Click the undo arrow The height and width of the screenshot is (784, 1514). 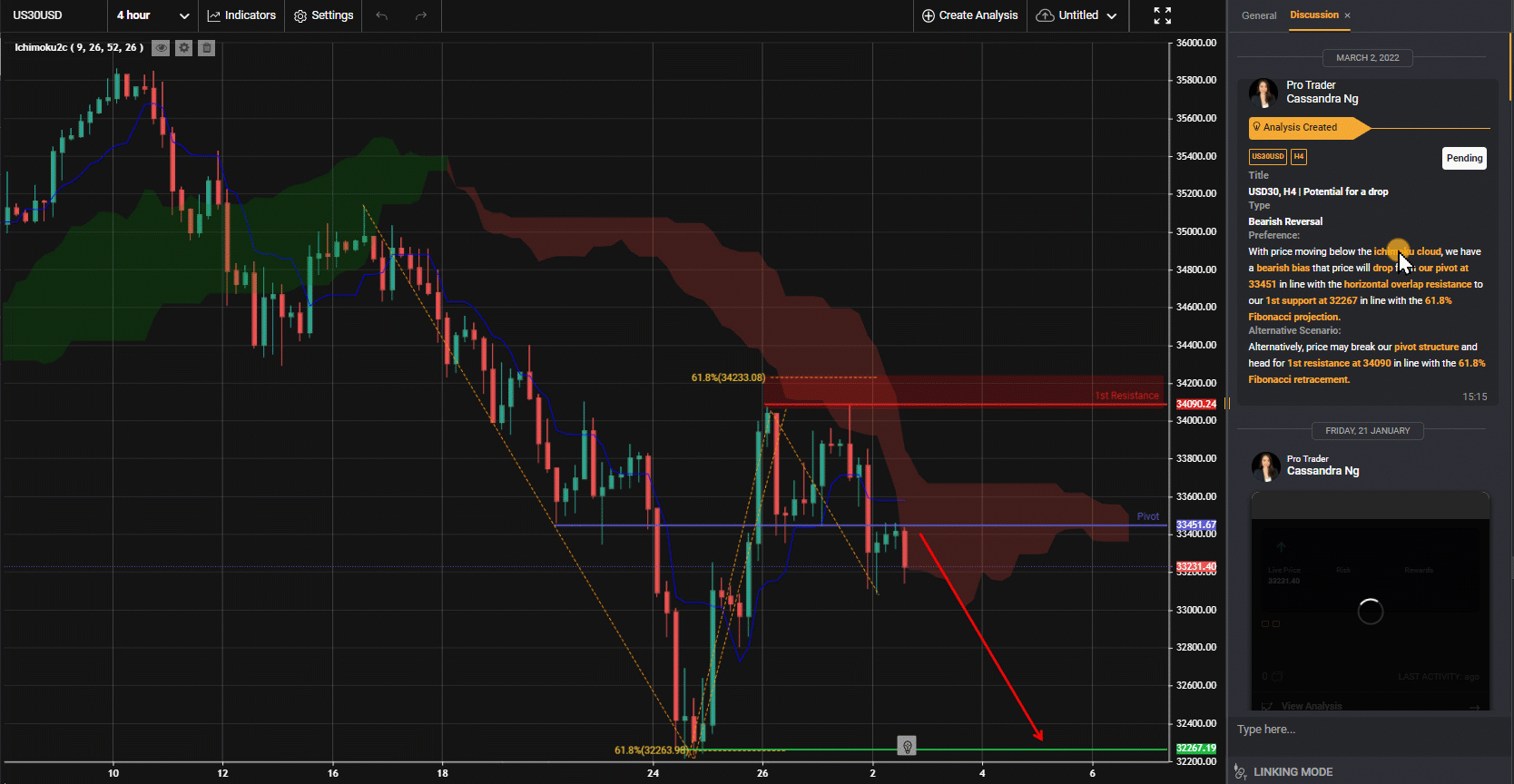coord(382,15)
